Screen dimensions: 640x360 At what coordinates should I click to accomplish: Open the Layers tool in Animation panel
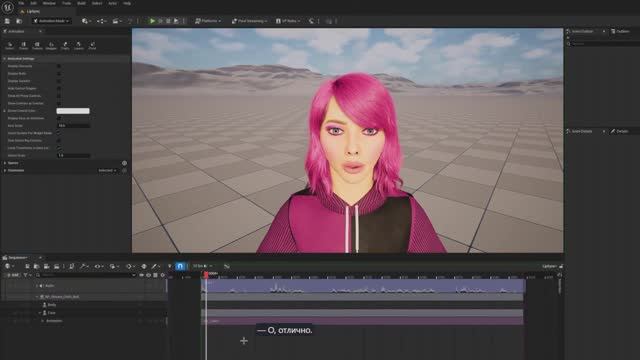pyautogui.click(x=79, y=45)
